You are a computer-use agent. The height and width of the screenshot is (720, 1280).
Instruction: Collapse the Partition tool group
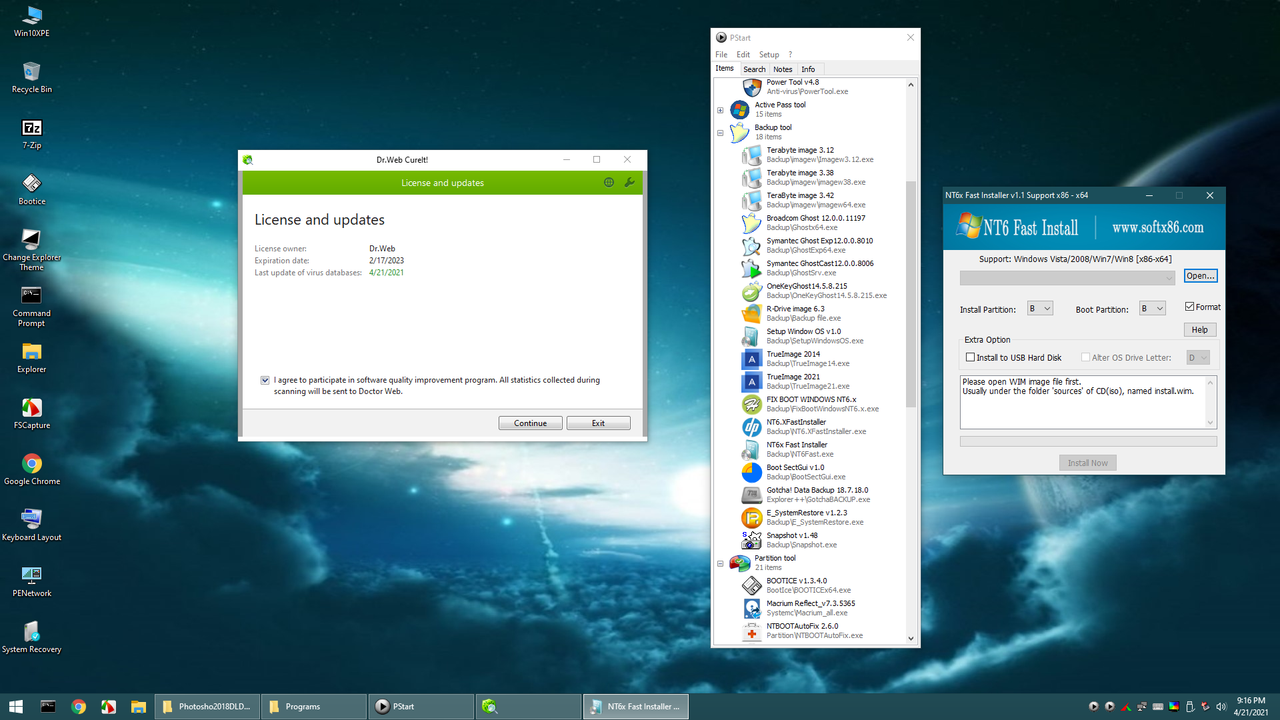720,563
